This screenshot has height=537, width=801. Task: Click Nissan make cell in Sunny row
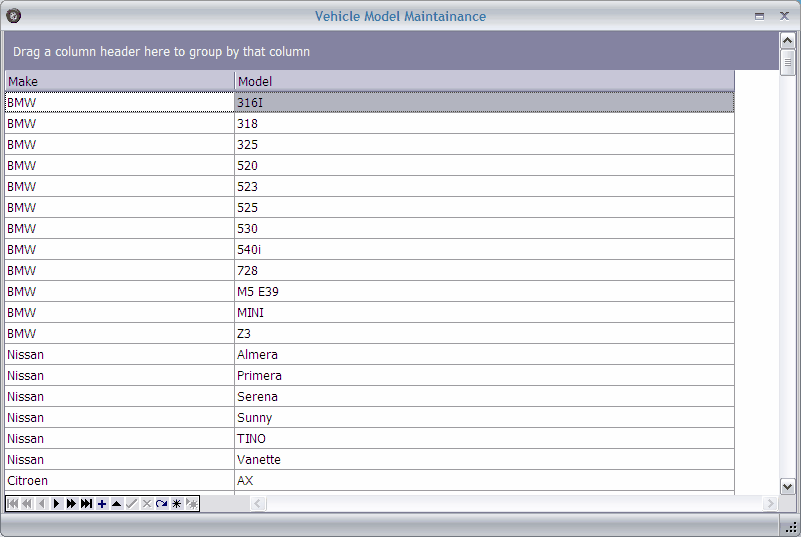coord(120,417)
